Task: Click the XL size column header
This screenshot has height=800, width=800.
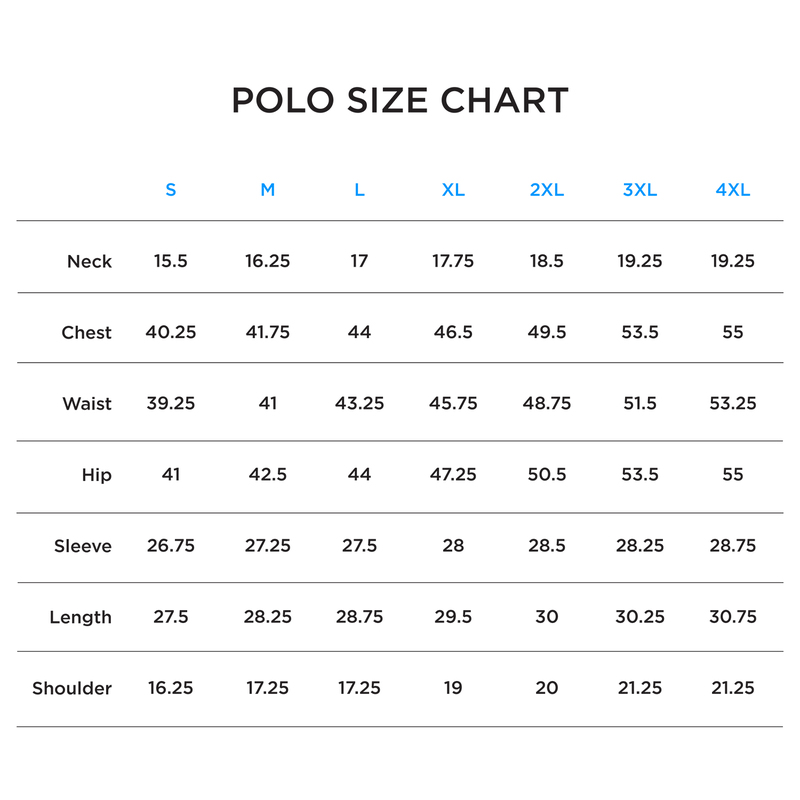Action: click(x=453, y=190)
